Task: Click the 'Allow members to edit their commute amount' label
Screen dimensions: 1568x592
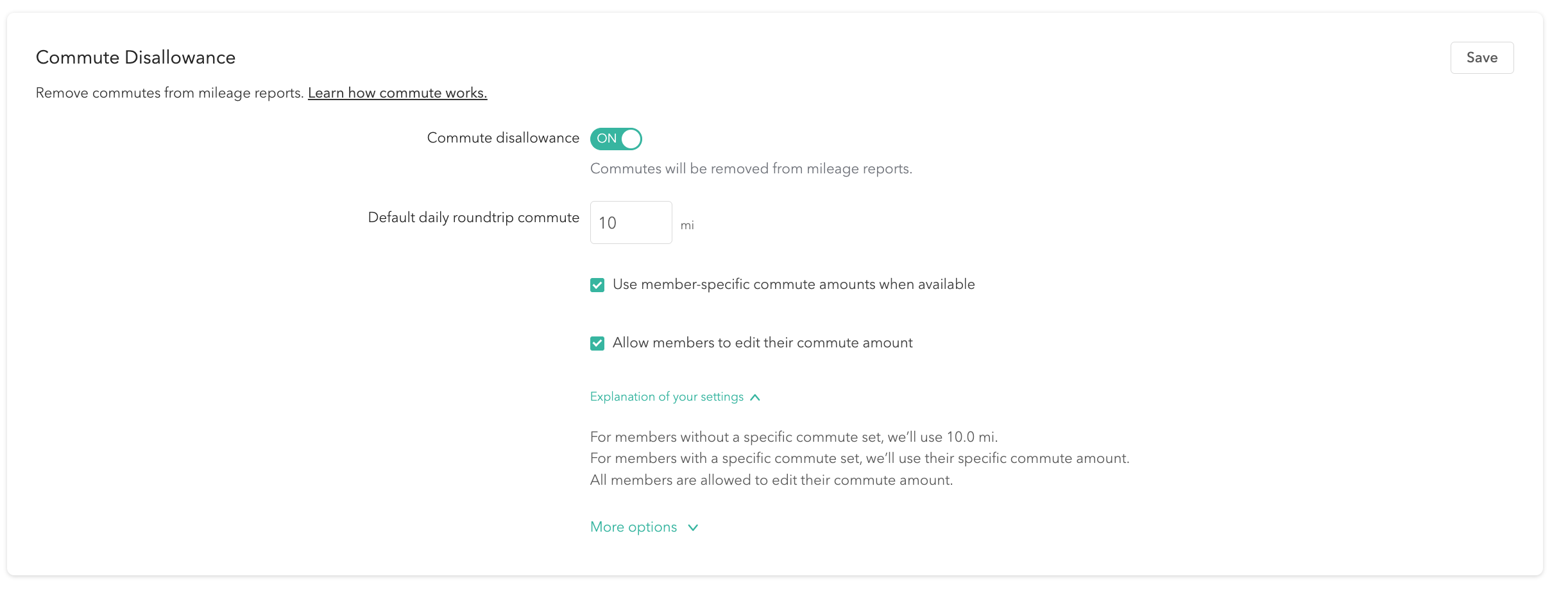Action: [762, 343]
